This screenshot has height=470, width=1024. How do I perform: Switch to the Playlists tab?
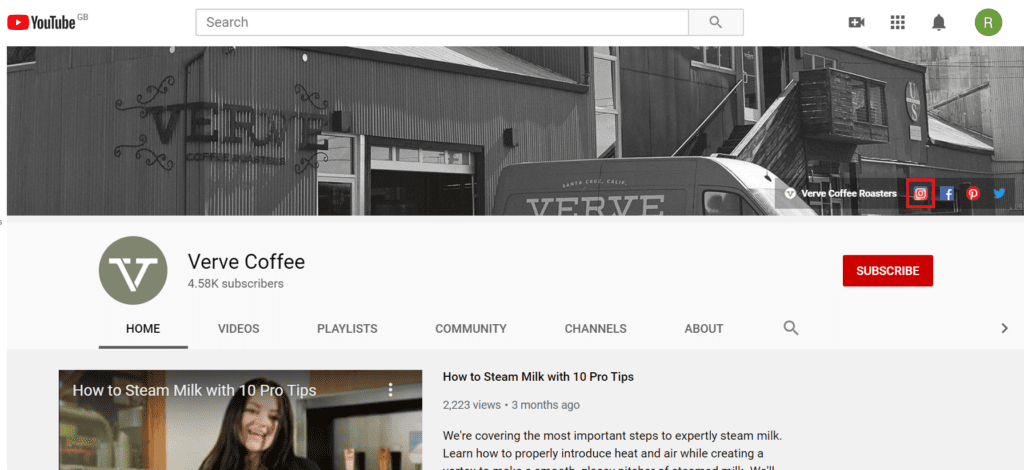[x=347, y=328]
